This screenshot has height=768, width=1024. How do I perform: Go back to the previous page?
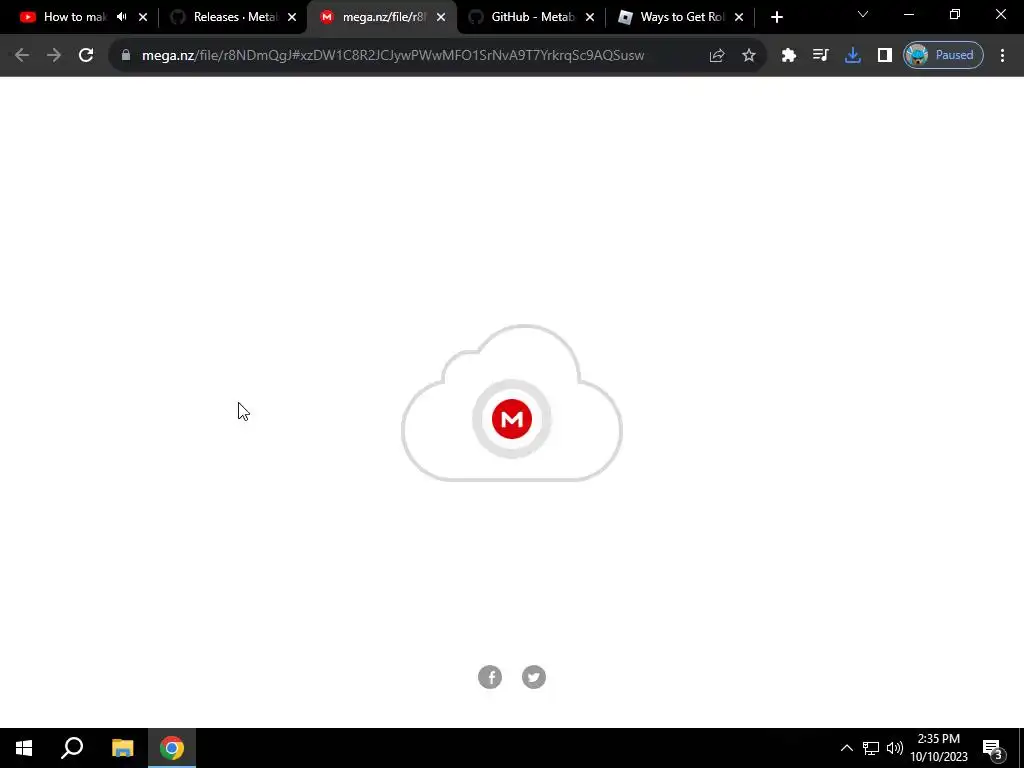pos(22,56)
